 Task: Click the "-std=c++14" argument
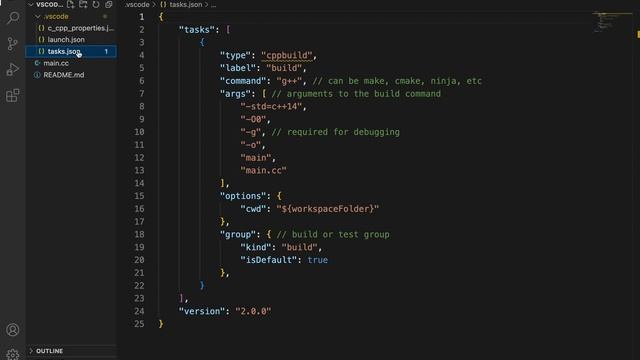point(271,106)
